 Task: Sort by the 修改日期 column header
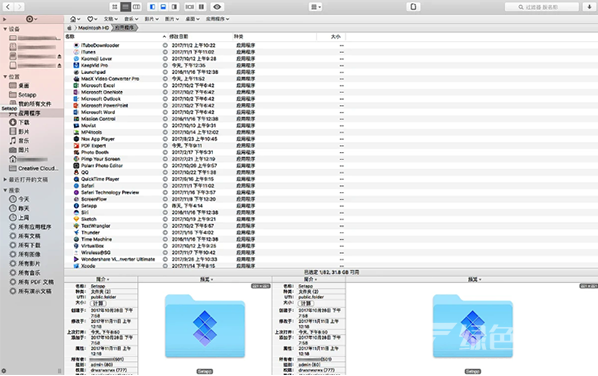200,37
